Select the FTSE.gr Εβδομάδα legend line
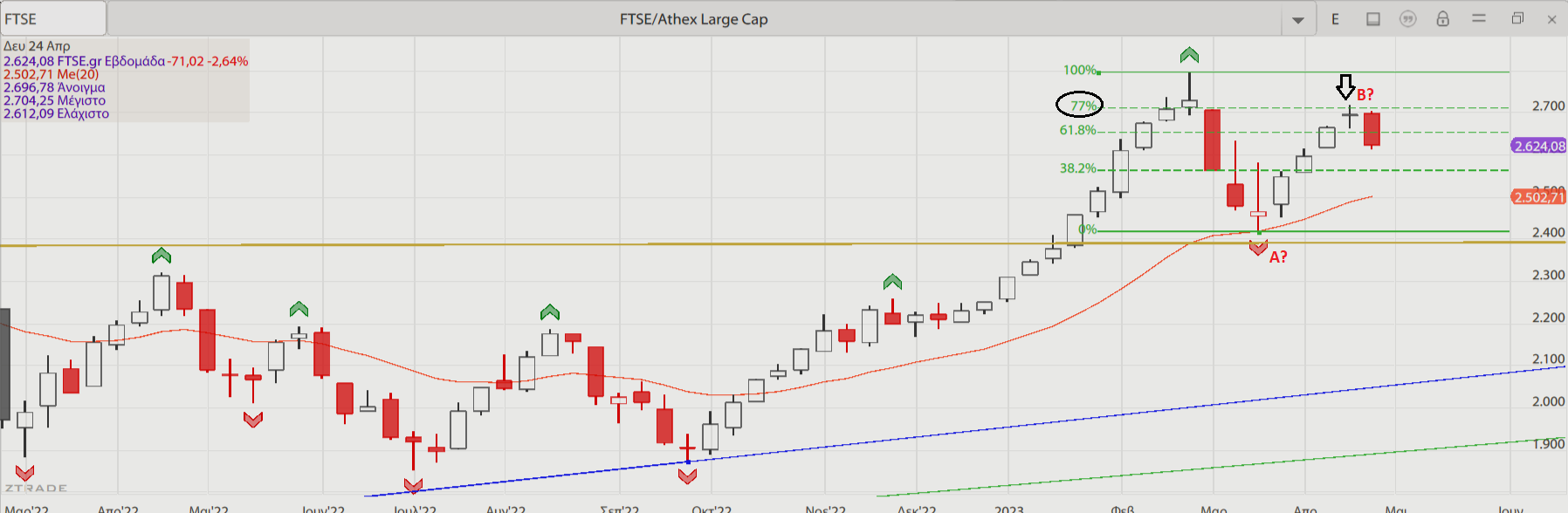 [x=126, y=61]
